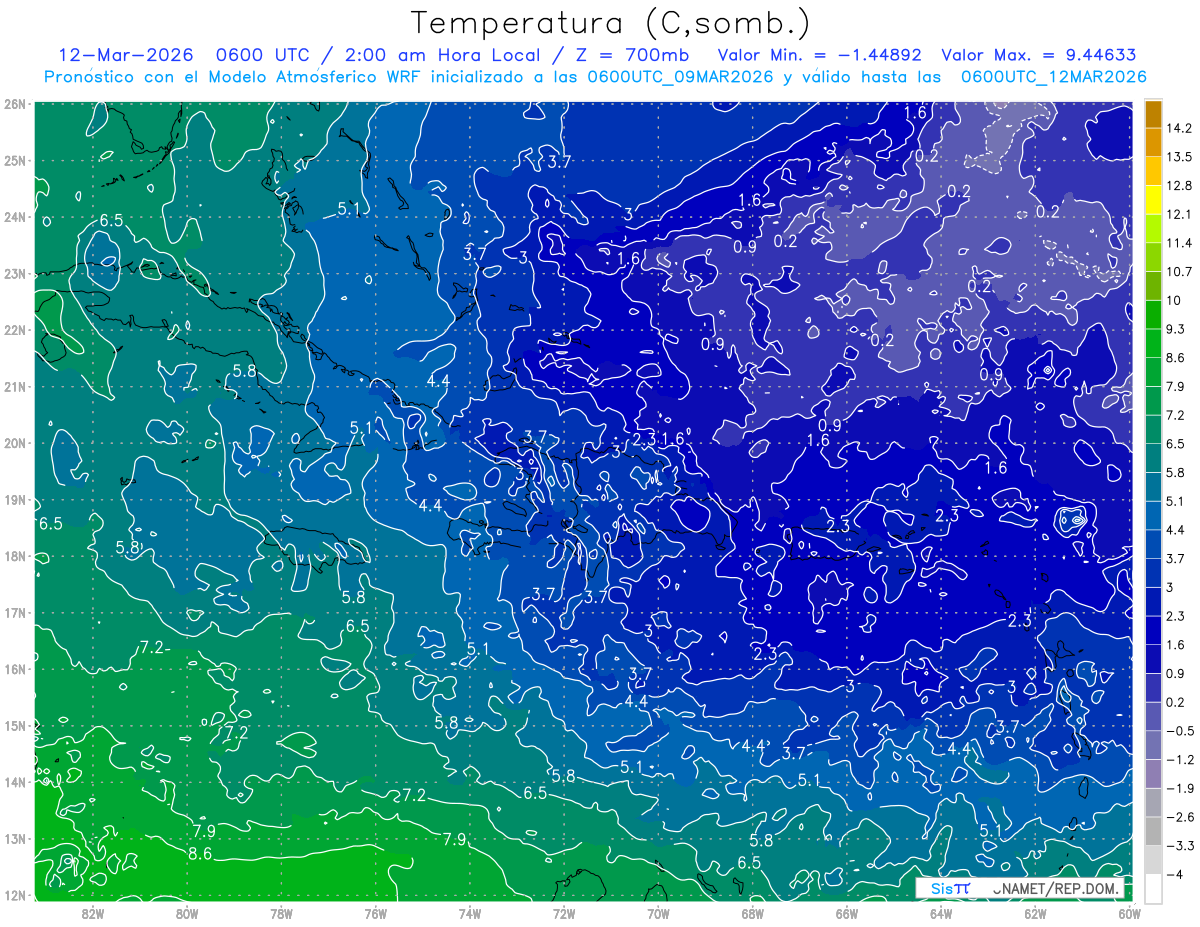Click the orange legend swatch above 14.2
This screenshot has height=927, width=1200.
(1153, 115)
